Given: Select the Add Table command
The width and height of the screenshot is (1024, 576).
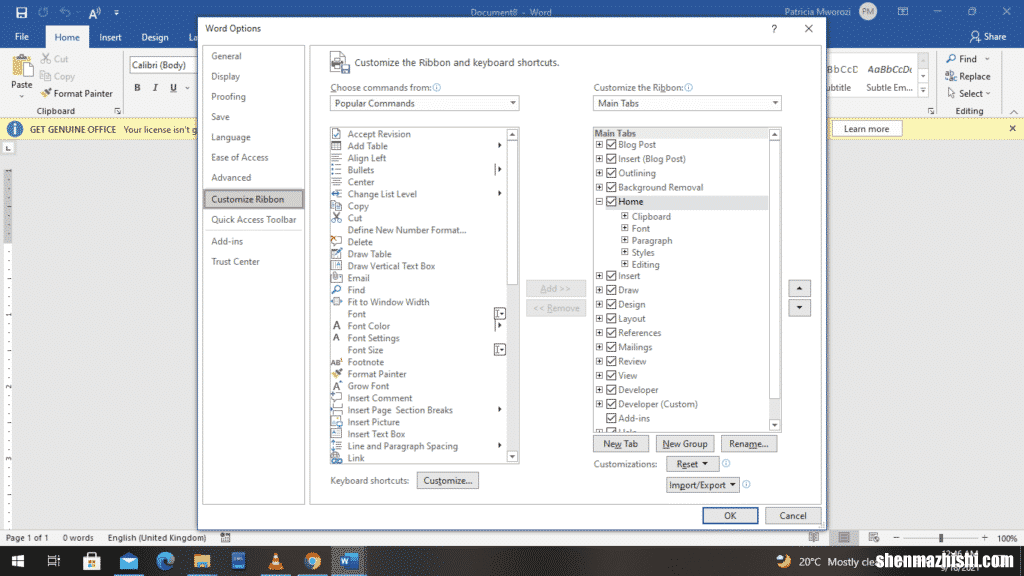Looking at the screenshot, I should [x=367, y=146].
